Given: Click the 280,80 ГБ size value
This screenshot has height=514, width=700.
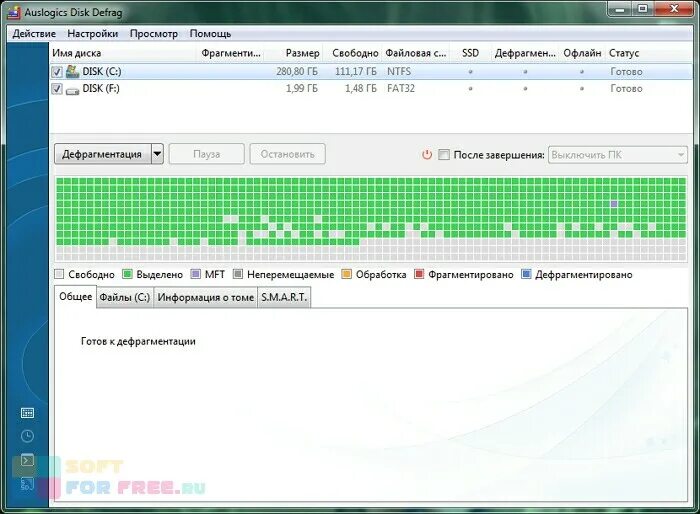Looking at the screenshot, I should click(x=297, y=71).
